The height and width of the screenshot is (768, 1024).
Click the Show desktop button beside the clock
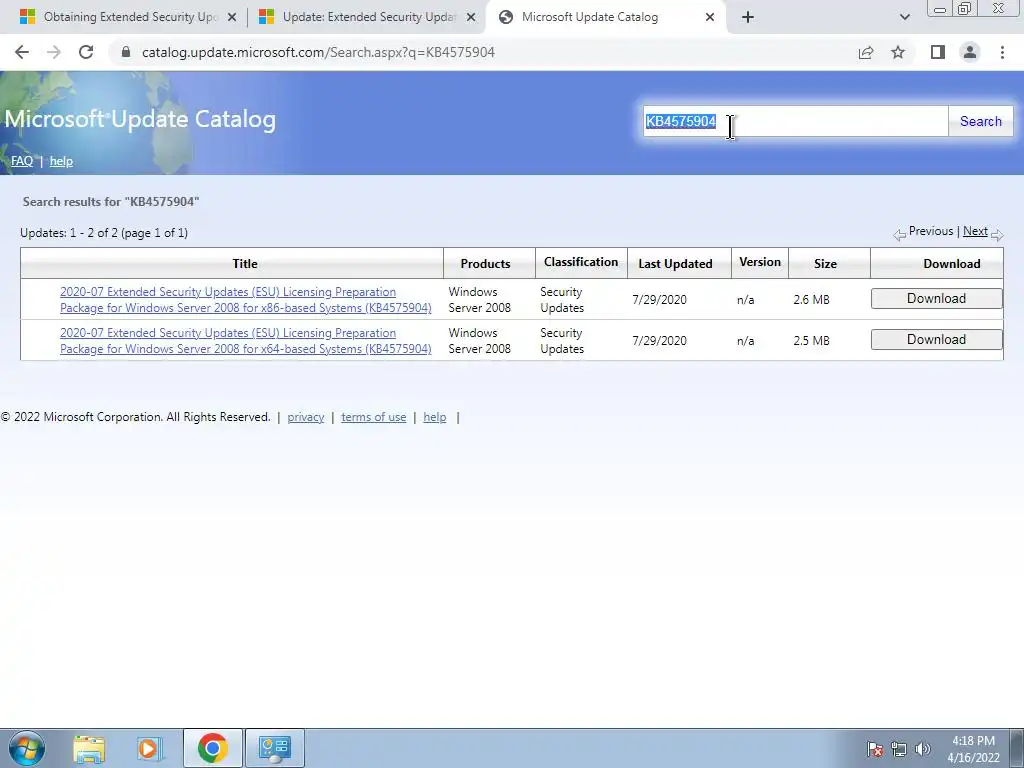point(1017,748)
